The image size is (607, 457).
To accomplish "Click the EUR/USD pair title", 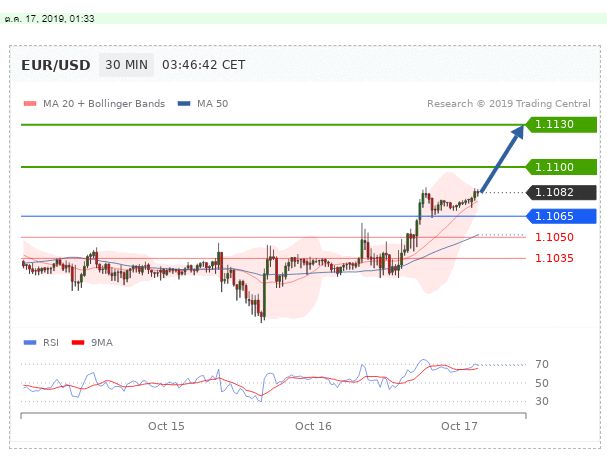I will [x=56, y=65].
